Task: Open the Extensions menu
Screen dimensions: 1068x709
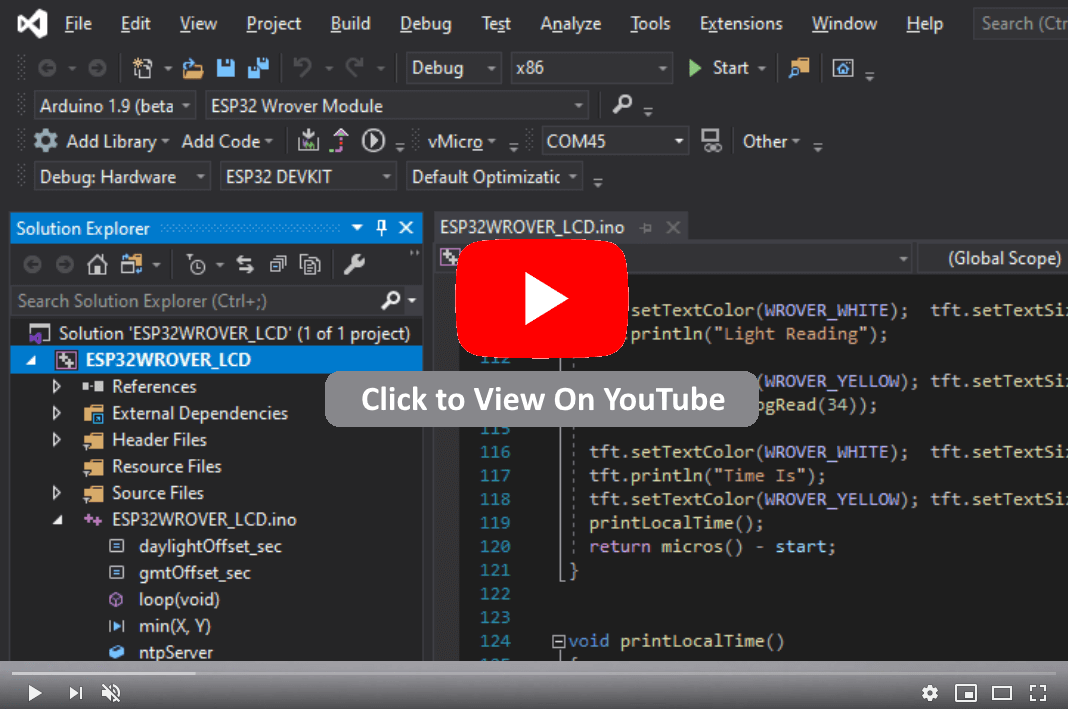Action: tap(741, 24)
